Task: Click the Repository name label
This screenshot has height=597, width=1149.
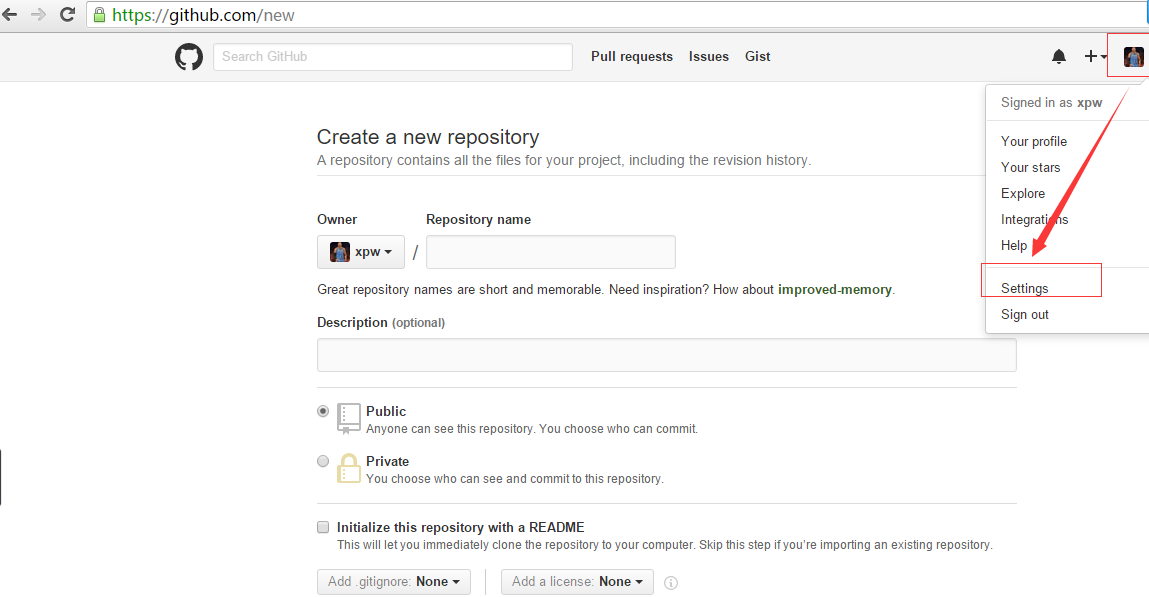Action: (x=479, y=219)
